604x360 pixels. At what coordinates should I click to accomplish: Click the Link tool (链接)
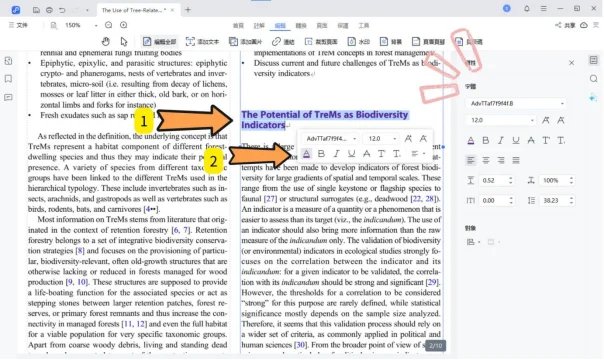tap(283, 42)
